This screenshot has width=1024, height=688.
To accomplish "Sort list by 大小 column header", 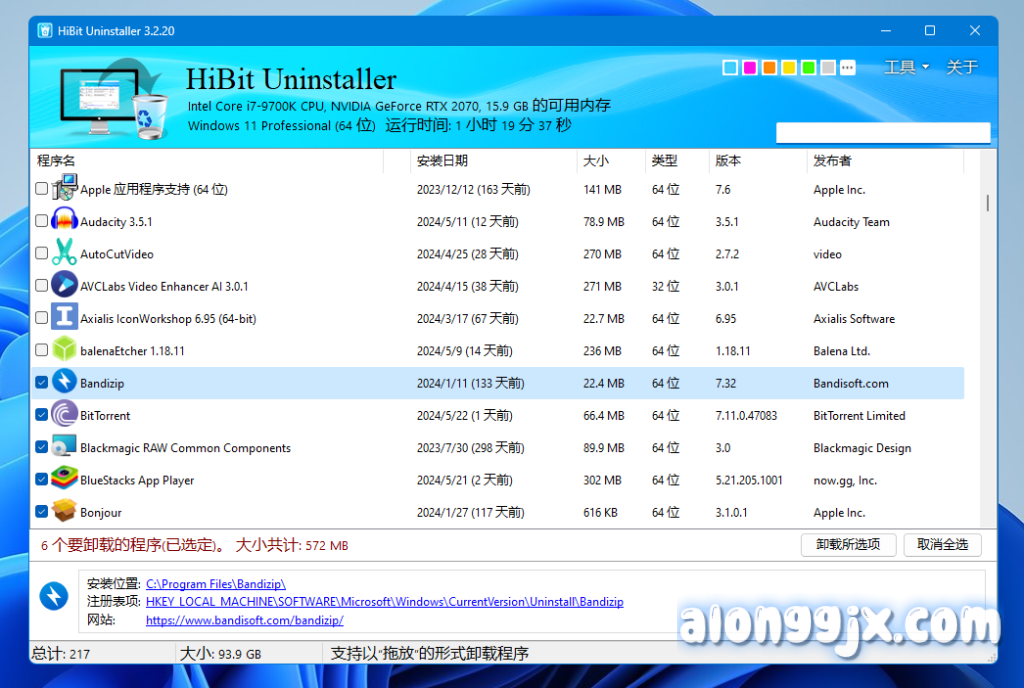I will click(594, 161).
